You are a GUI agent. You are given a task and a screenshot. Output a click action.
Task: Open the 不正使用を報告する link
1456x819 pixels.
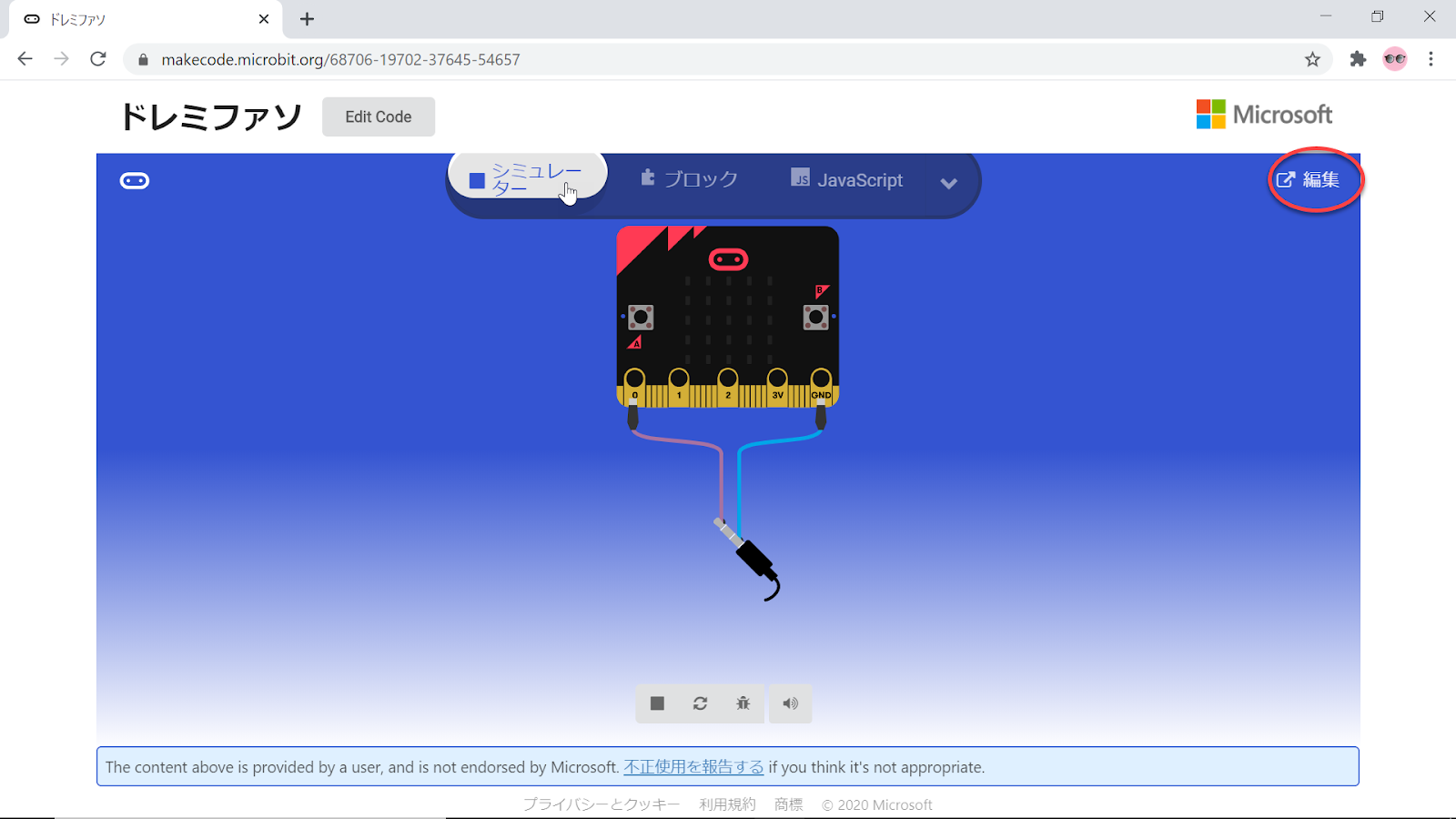tap(693, 767)
